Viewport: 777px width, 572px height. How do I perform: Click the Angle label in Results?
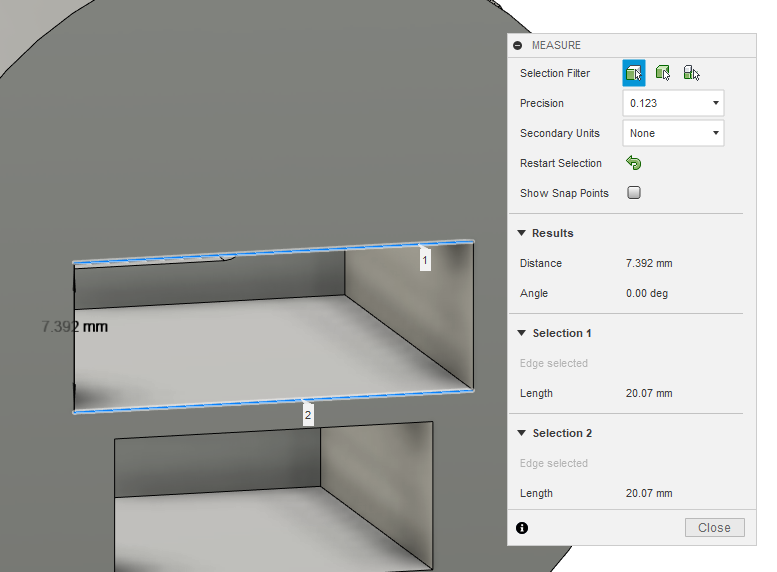(x=534, y=293)
